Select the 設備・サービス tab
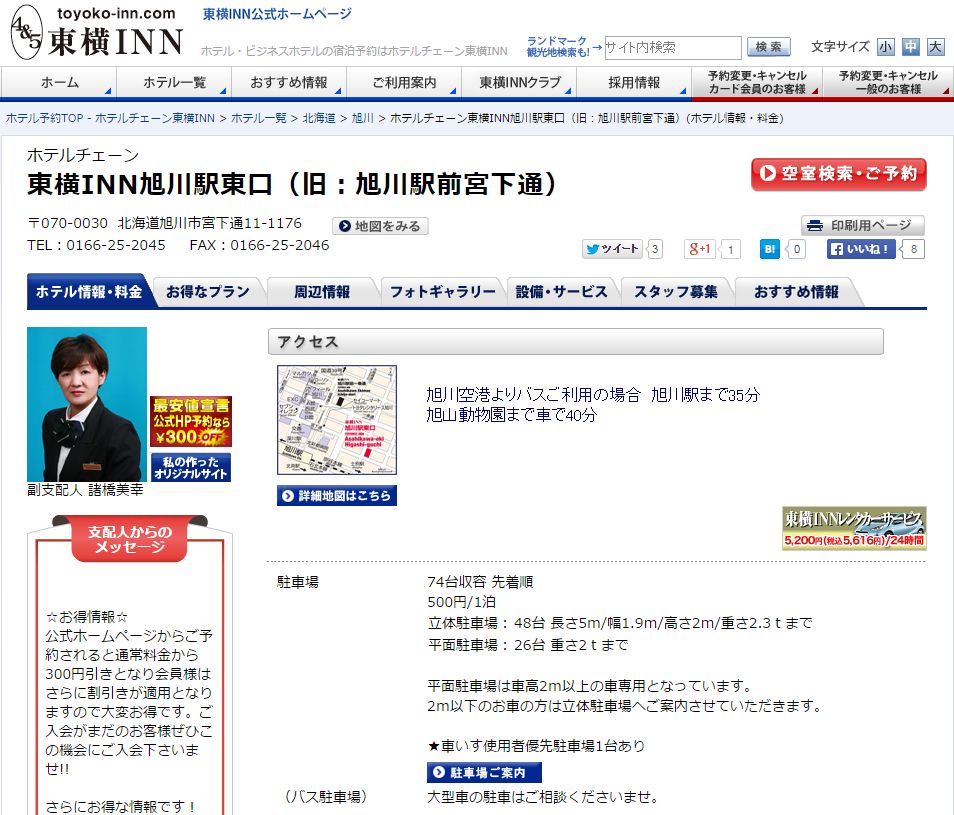Image resolution: width=954 pixels, height=815 pixels. [561, 292]
